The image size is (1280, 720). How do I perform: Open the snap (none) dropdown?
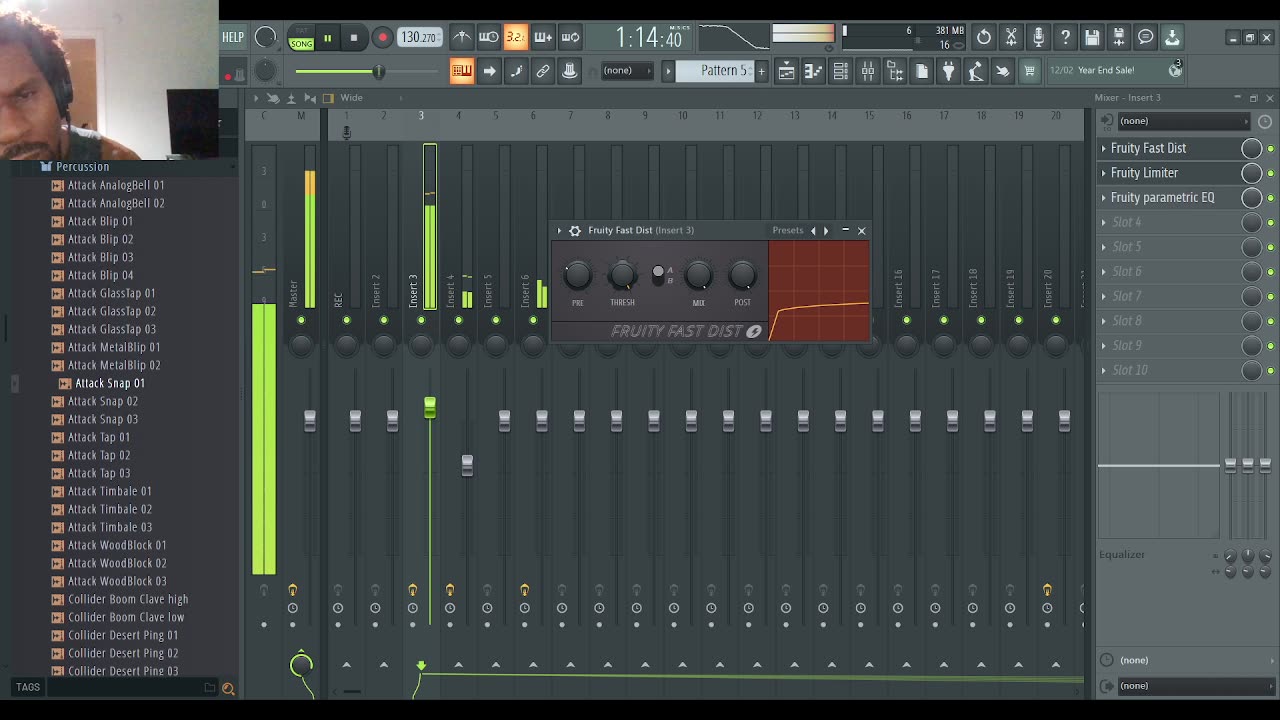tap(626, 71)
